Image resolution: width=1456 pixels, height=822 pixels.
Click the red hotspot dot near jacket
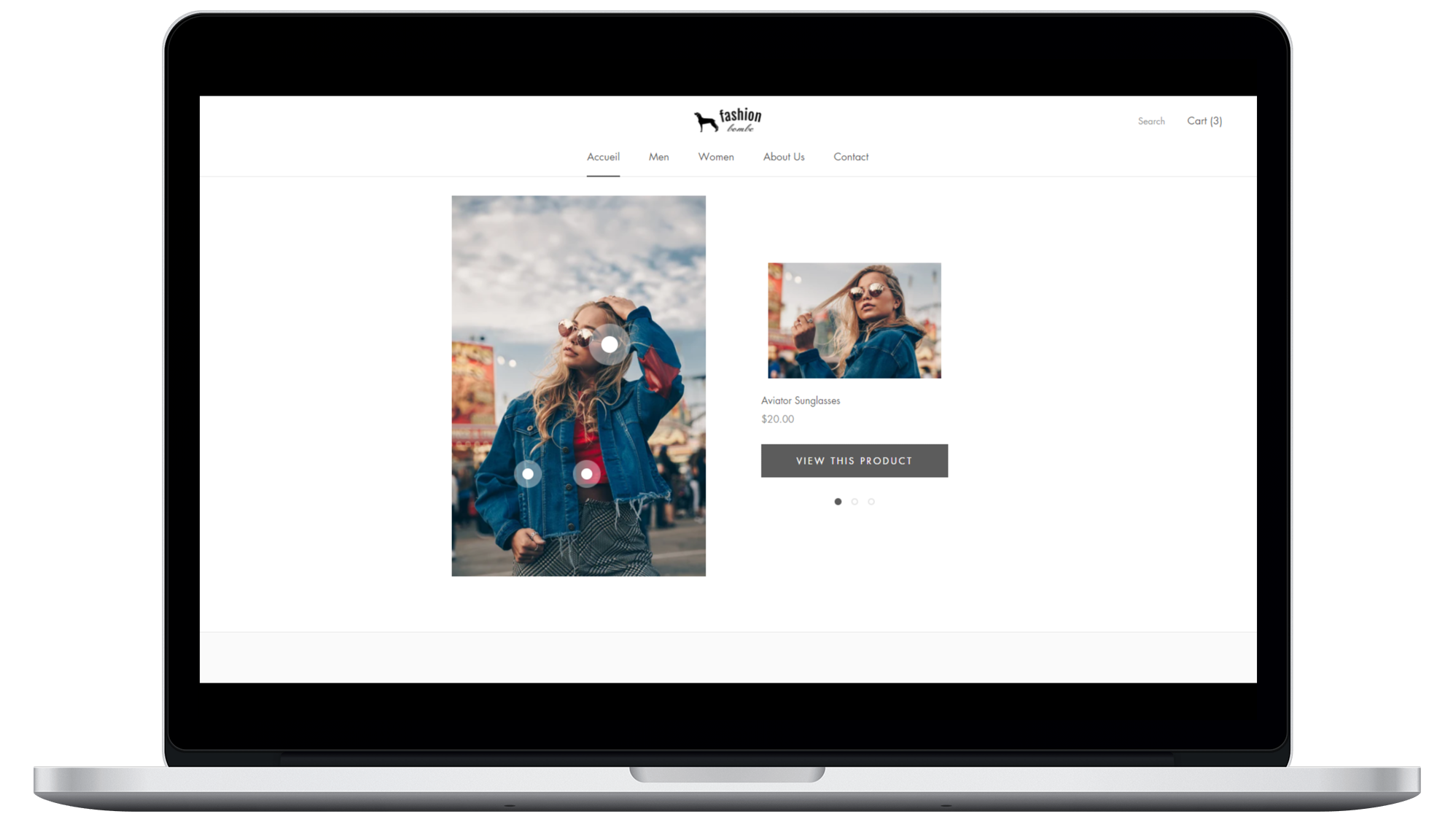pyautogui.click(x=587, y=473)
